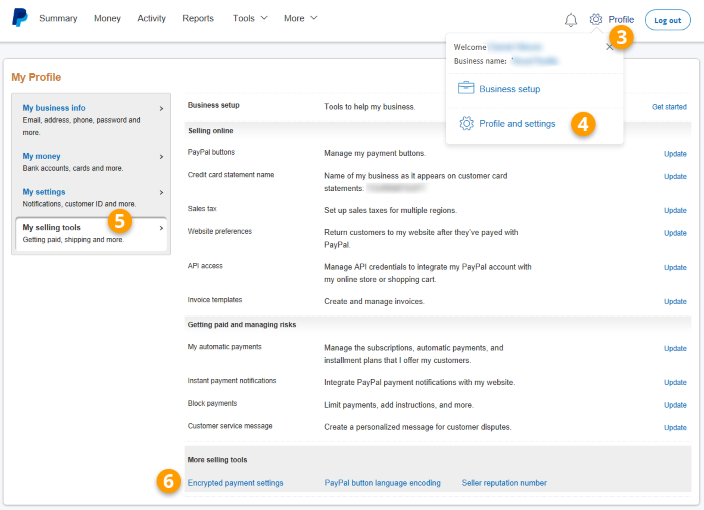This screenshot has width=704, height=510.
Task: Update Sales tax settings
Action: click(675, 211)
